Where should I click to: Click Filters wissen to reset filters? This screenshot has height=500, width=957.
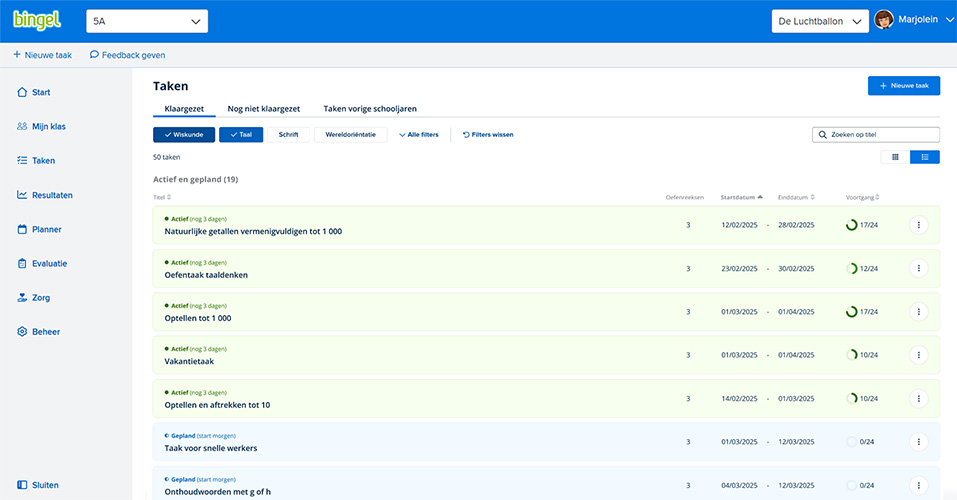(488, 134)
